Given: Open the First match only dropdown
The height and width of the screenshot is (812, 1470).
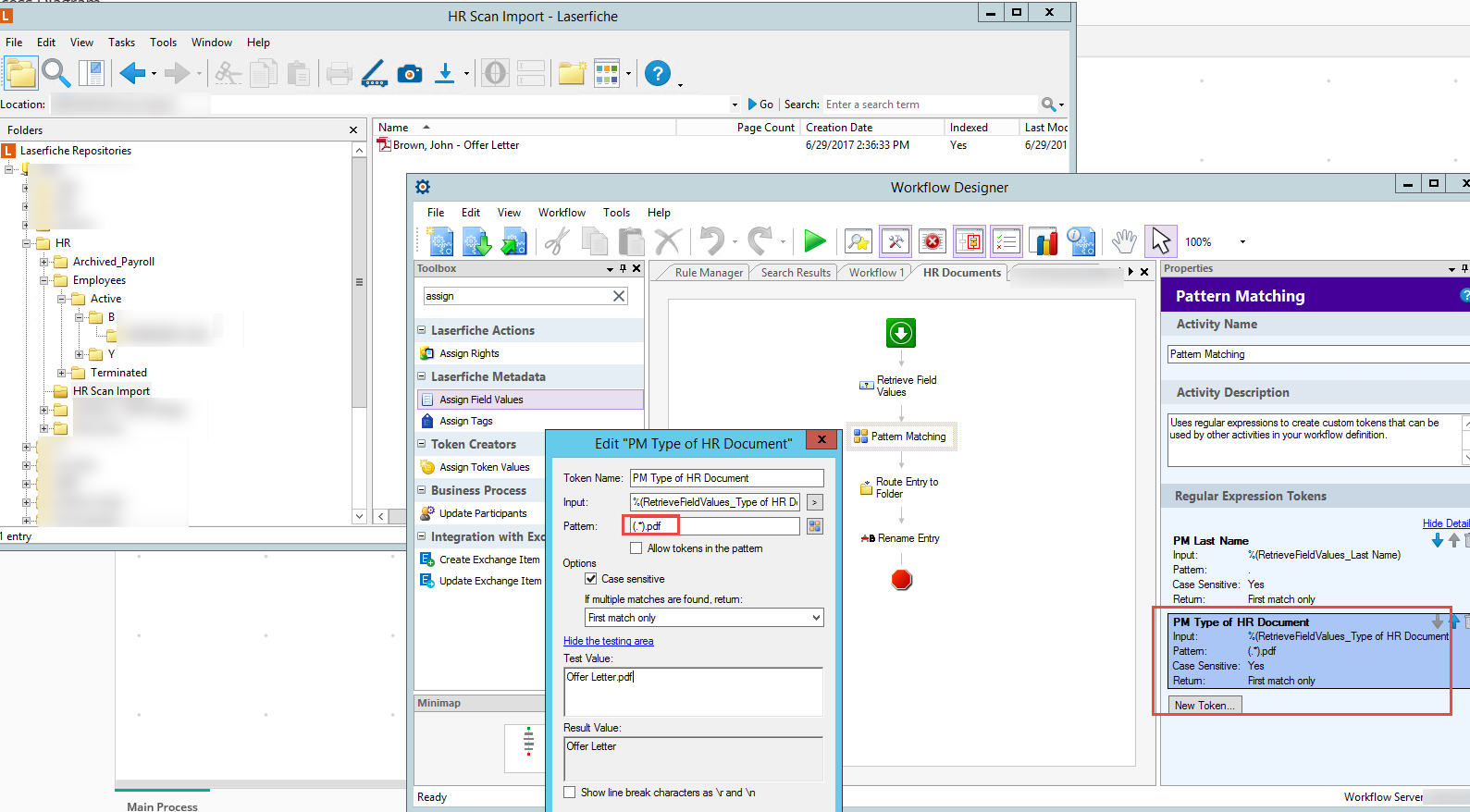Looking at the screenshot, I should (x=704, y=618).
